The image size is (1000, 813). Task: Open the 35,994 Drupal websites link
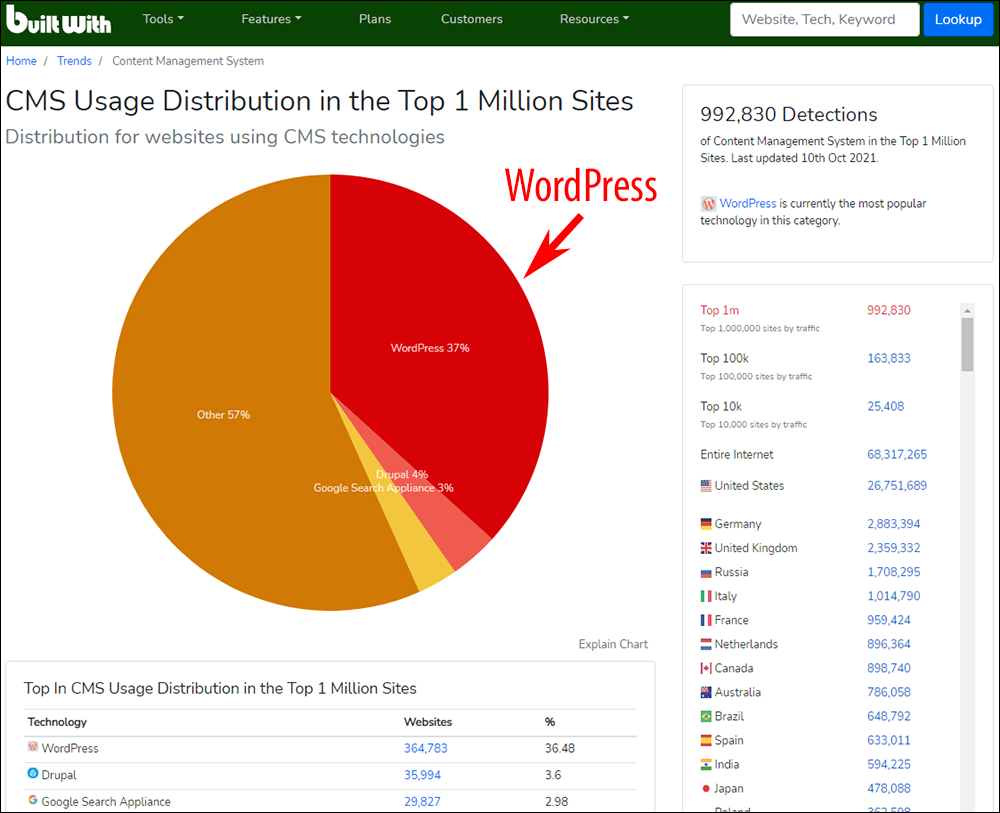click(422, 775)
